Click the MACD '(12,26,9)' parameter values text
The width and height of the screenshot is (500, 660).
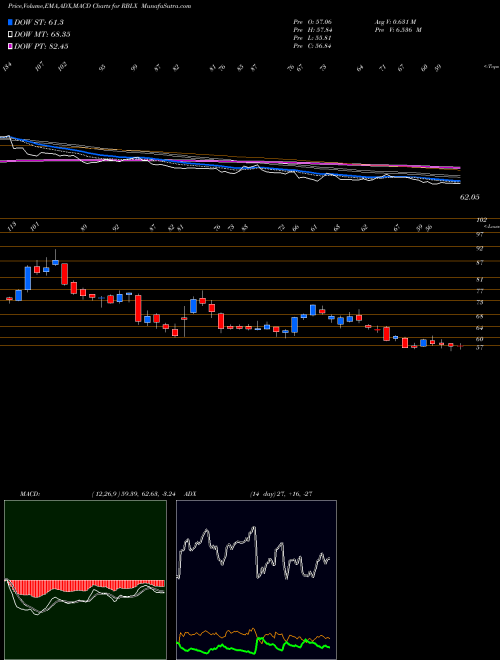(x=136, y=494)
